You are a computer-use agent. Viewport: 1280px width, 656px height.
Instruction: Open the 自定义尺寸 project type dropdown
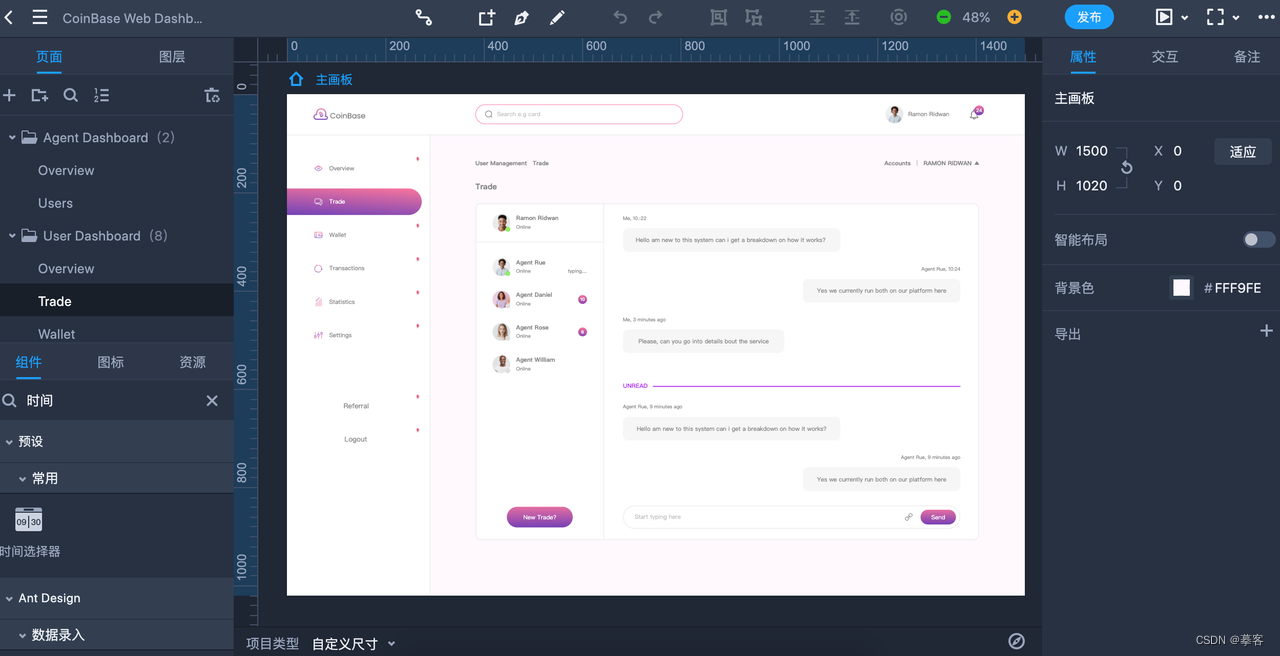point(354,644)
